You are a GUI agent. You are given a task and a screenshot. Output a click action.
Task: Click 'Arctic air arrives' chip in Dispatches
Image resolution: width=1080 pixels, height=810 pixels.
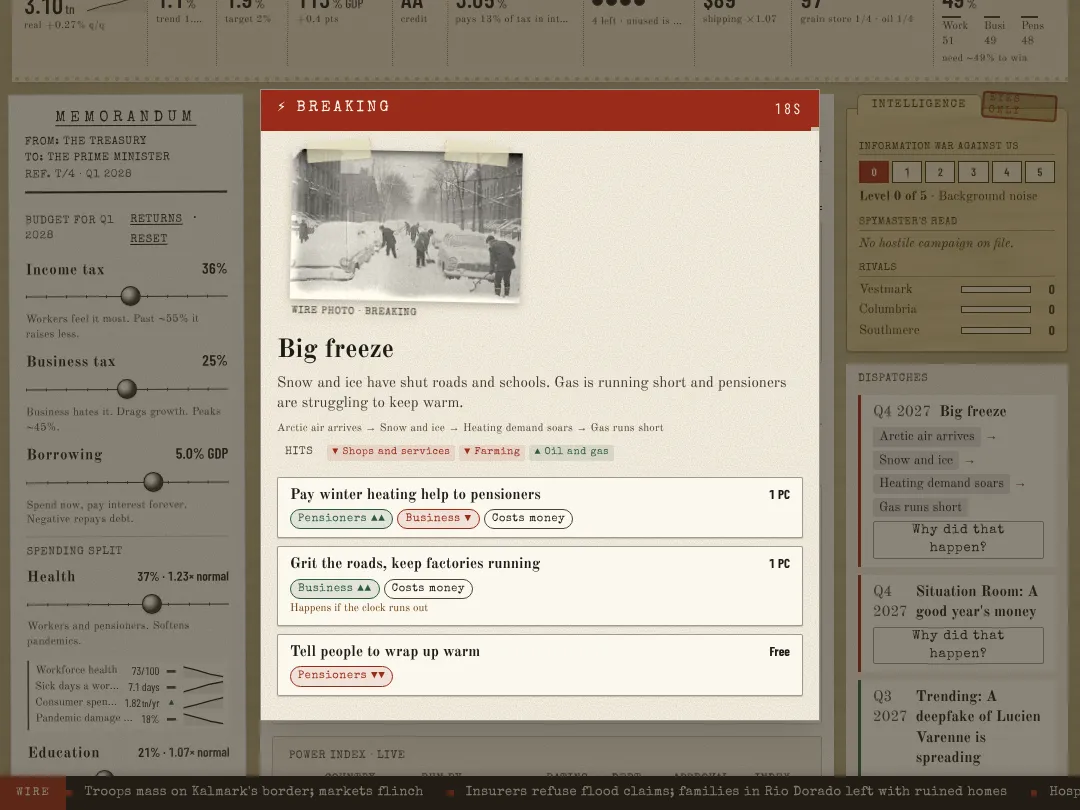926,436
